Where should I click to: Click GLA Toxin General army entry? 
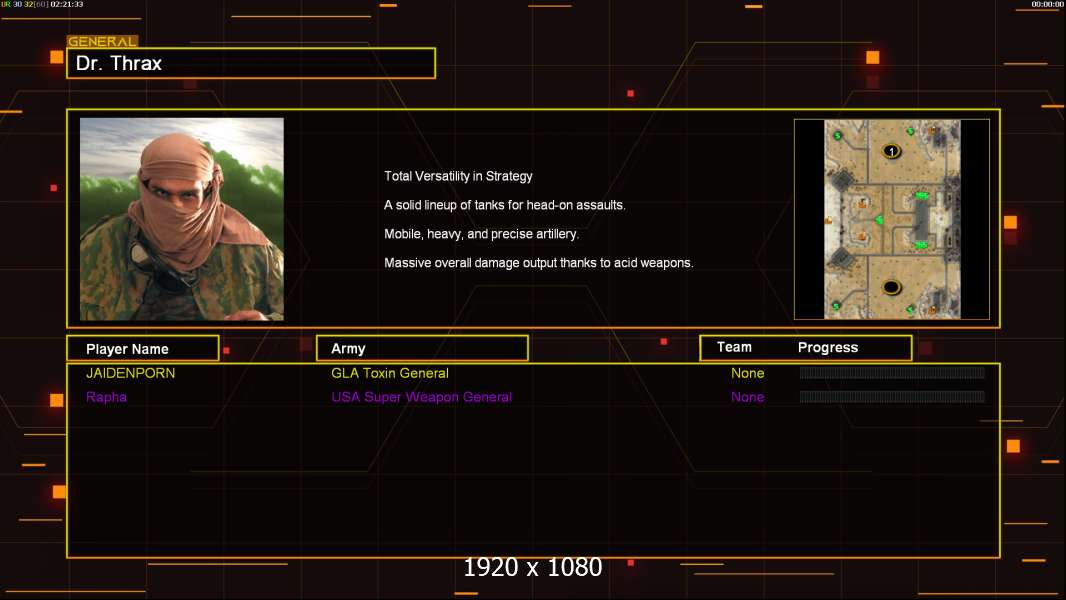click(390, 373)
